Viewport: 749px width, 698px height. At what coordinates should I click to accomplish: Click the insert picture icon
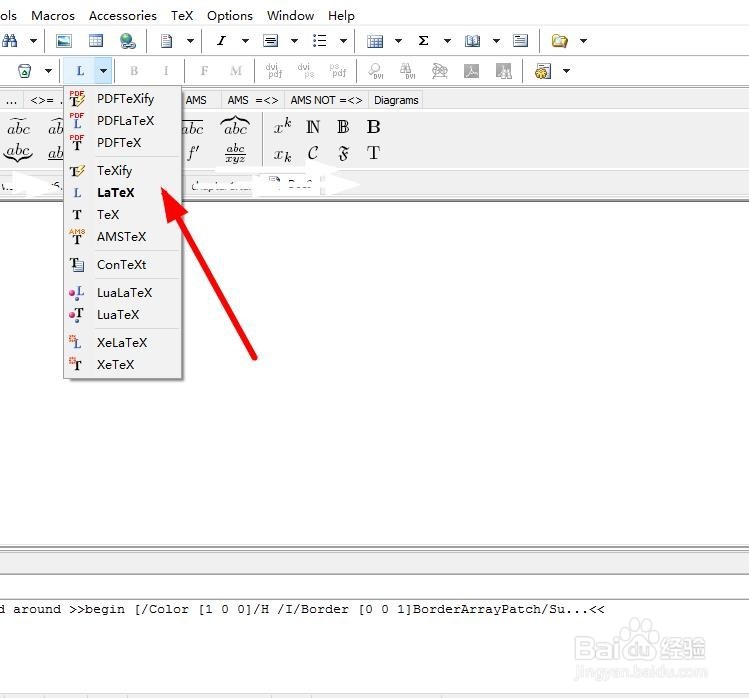pos(64,41)
